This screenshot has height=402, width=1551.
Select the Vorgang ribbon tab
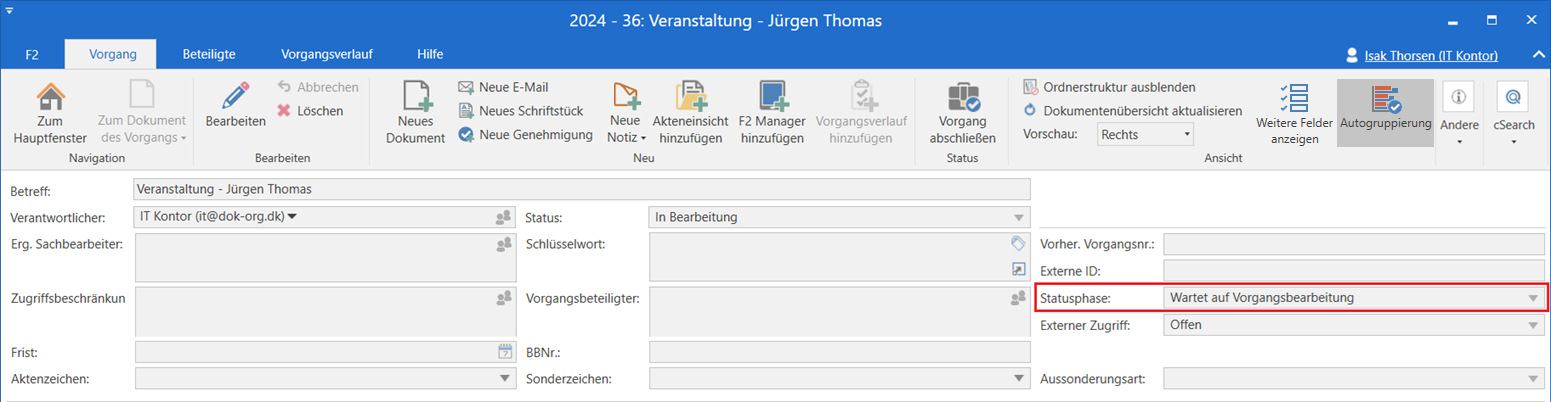click(x=110, y=54)
